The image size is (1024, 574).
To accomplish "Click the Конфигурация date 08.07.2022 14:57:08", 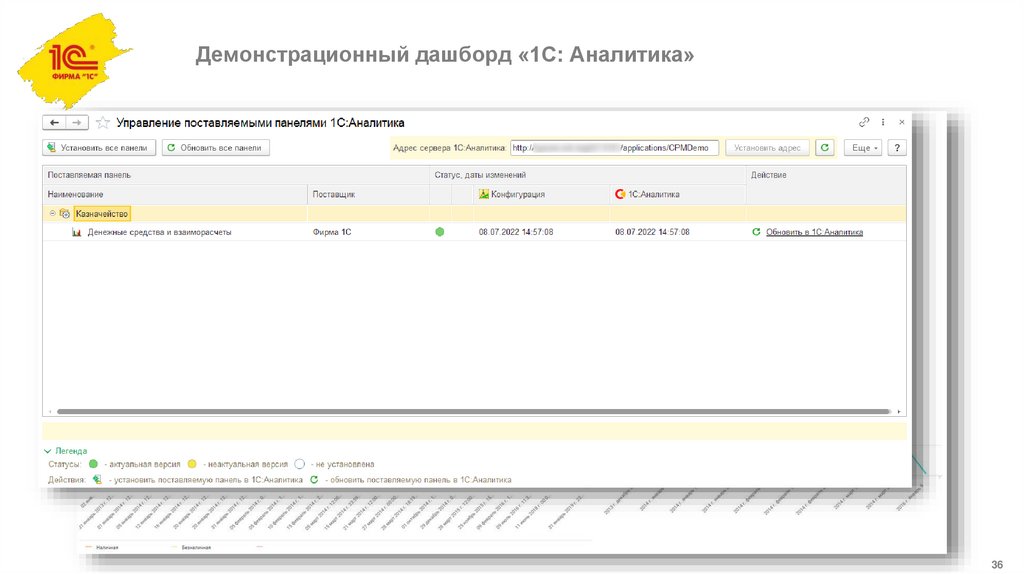I will (x=516, y=232).
